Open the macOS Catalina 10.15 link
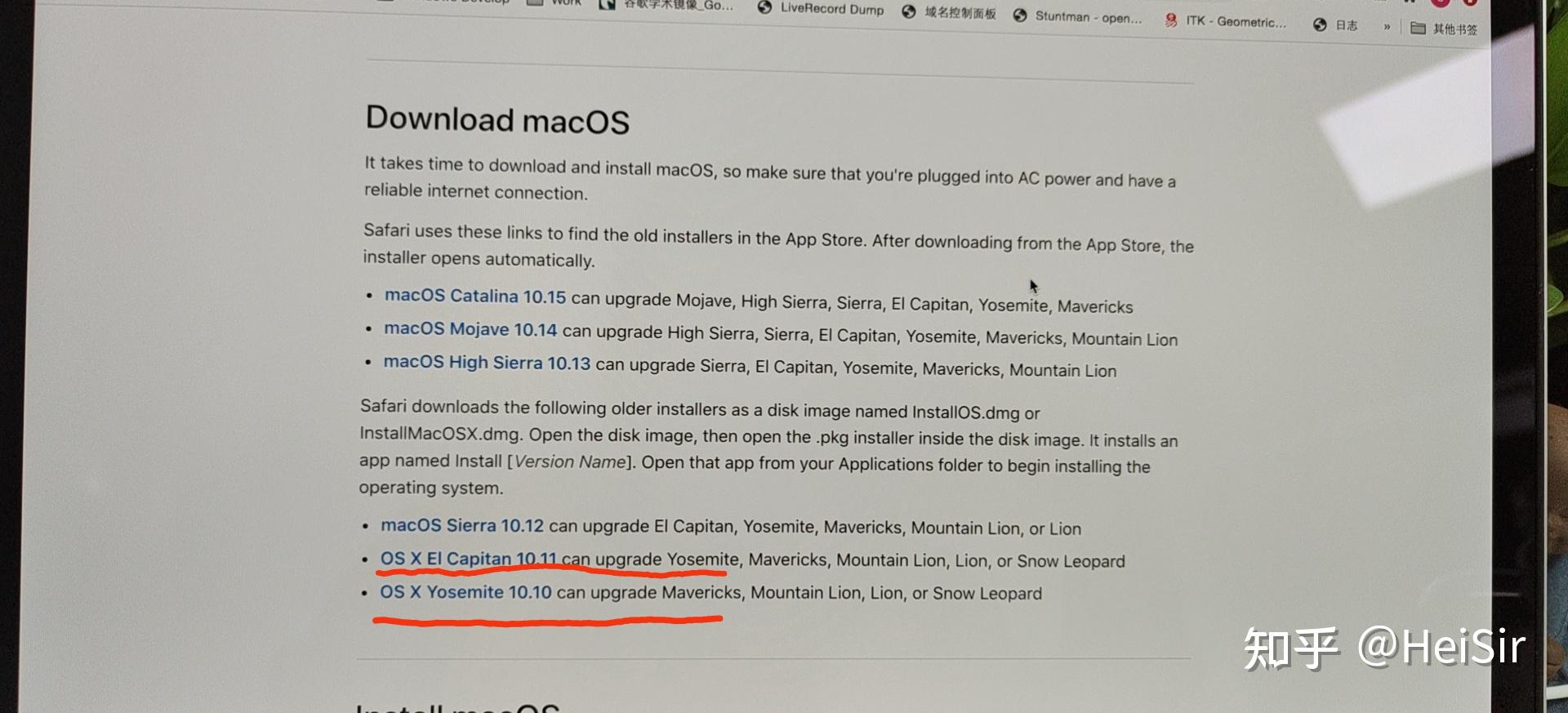1568x713 pixels. click(x=475, y=296)
